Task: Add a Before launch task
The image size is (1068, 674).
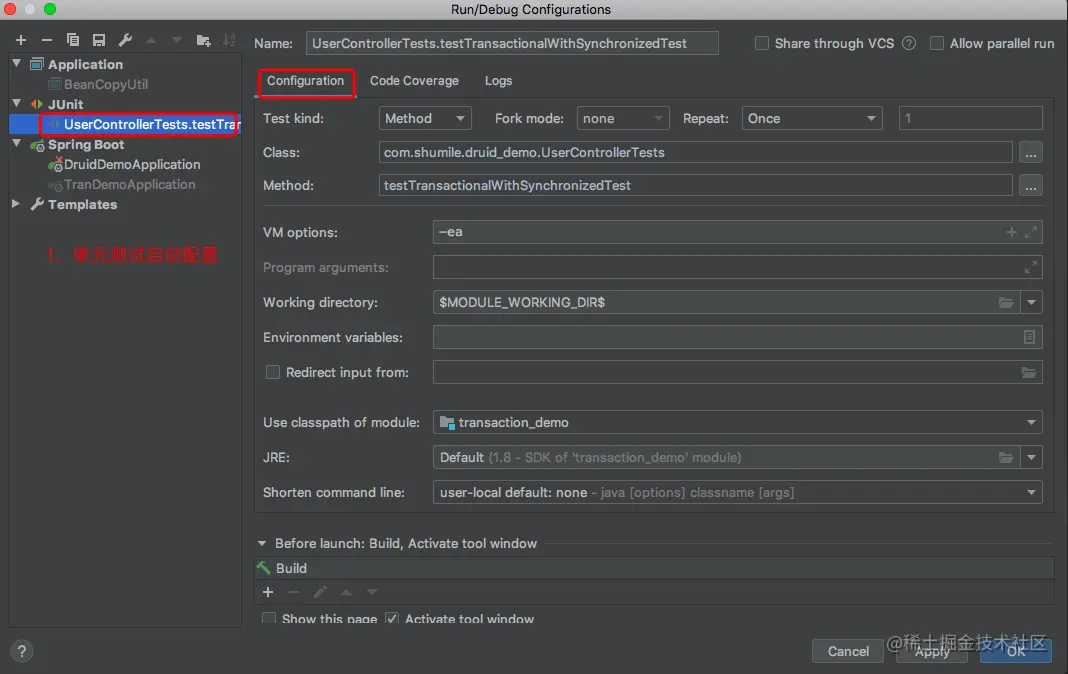Action: (268, 592)
